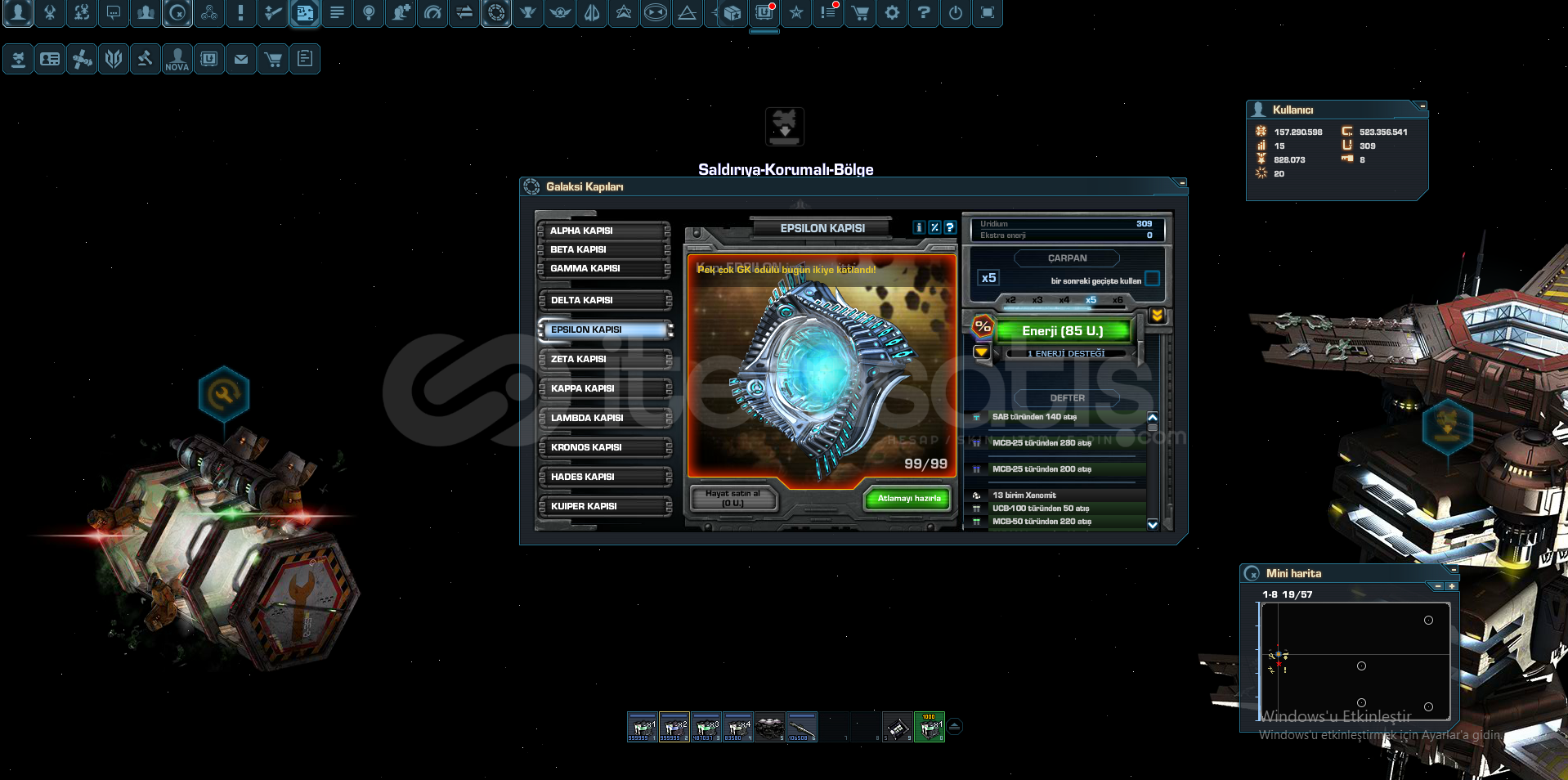Screen dimensions: 1568x780
Task: Open the Uridium icon with red notification
Action: point(764,12)
